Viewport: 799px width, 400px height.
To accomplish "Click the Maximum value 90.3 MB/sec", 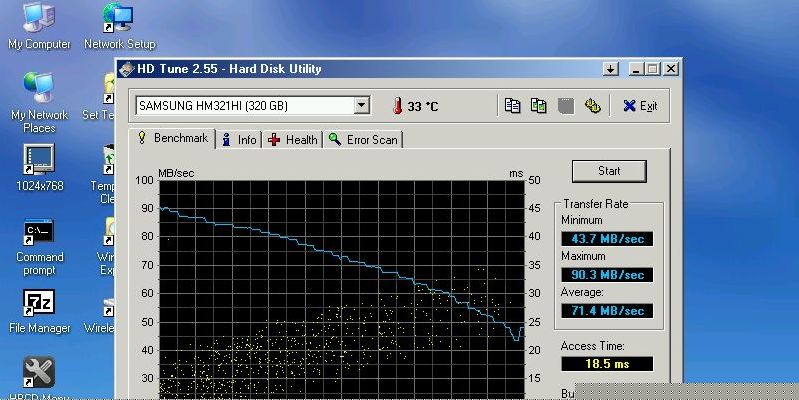I will (x=607, y=275).
